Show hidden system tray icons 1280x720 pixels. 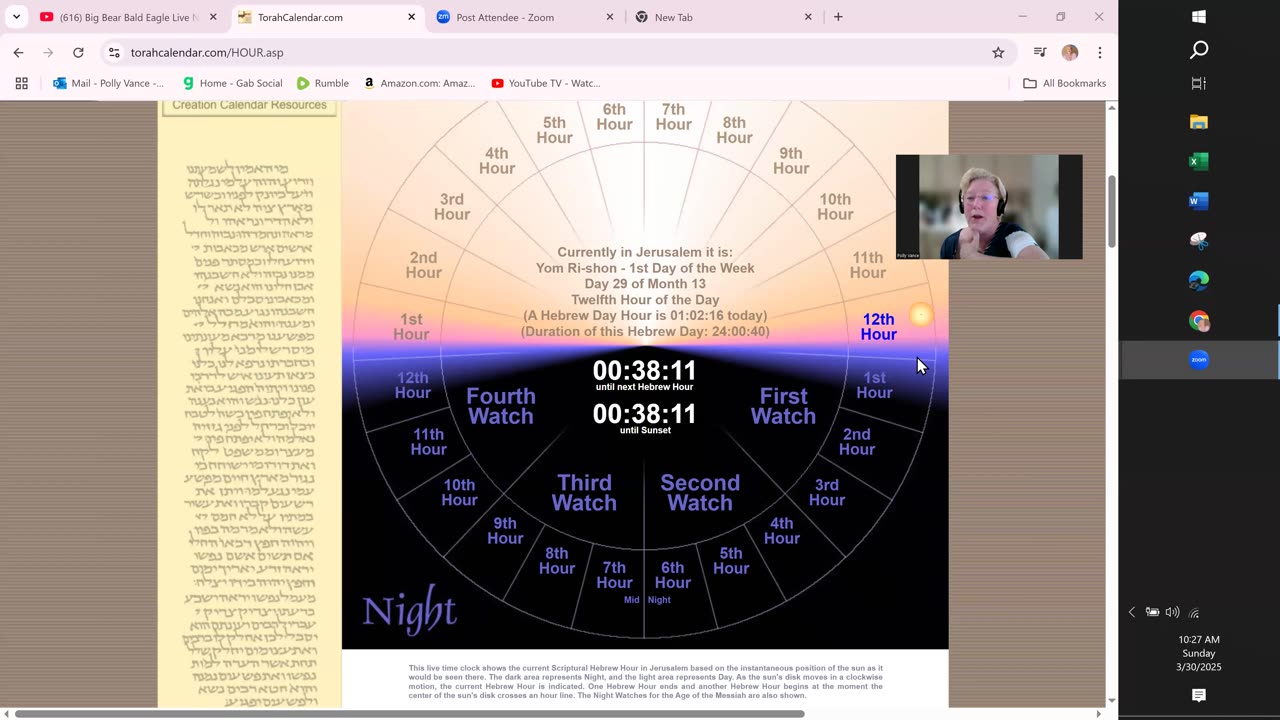1132,612
